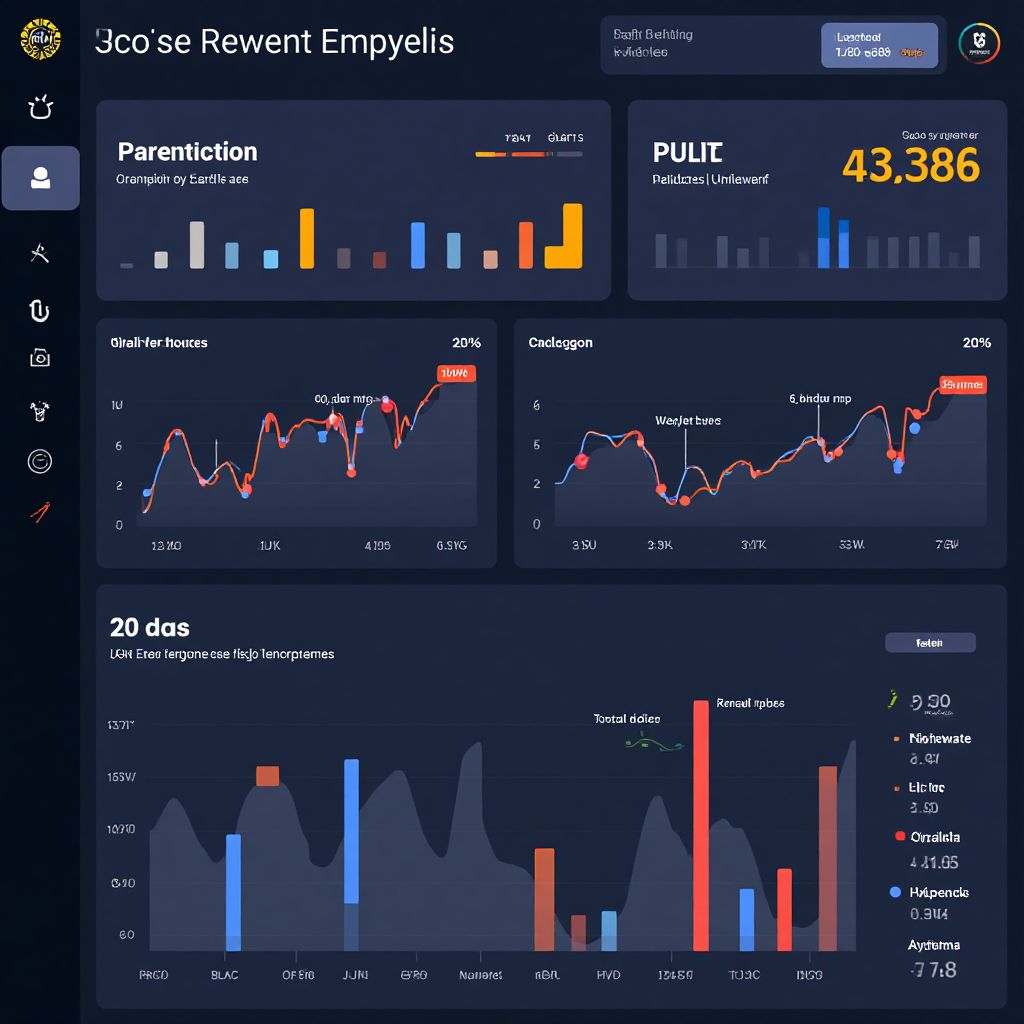The width and height of the screenshot is (1024, 1024).
Task: Open the Lasctoal date selector in header
Action: [879, 44]
